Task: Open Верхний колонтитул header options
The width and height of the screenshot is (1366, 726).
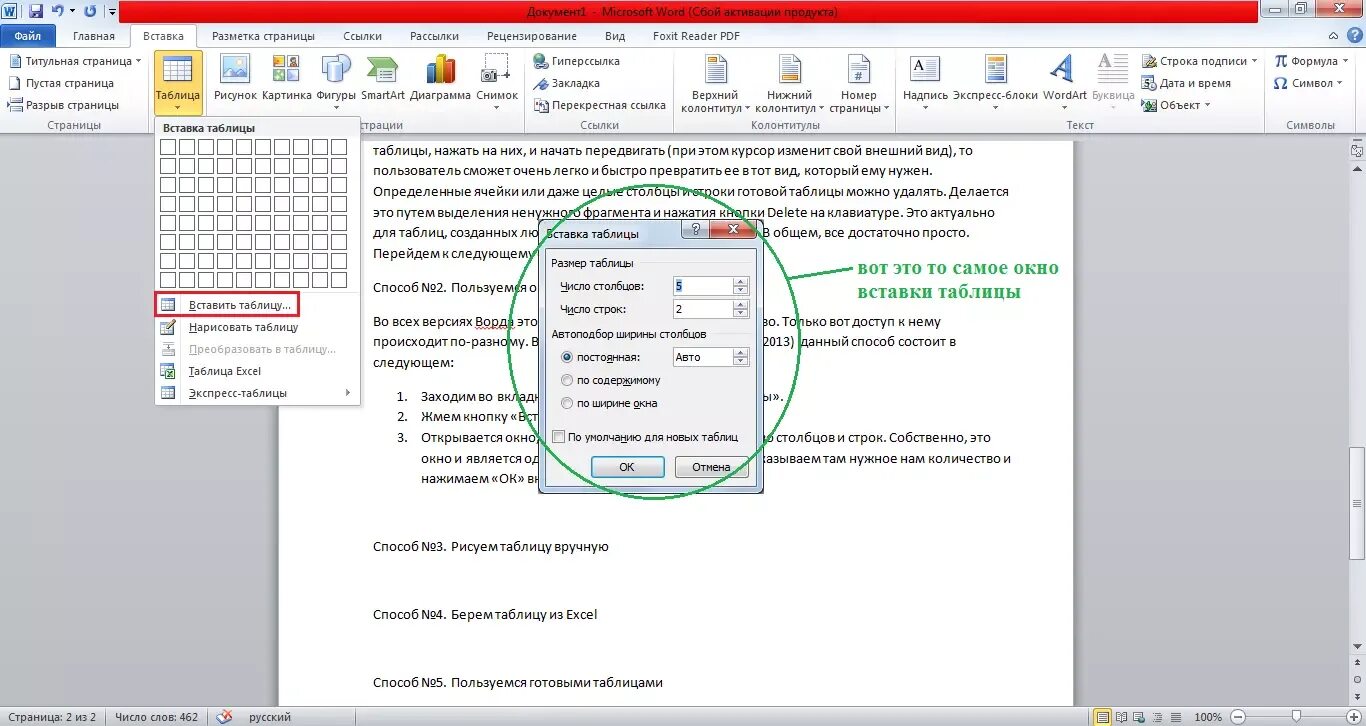Action: point(715,83)
